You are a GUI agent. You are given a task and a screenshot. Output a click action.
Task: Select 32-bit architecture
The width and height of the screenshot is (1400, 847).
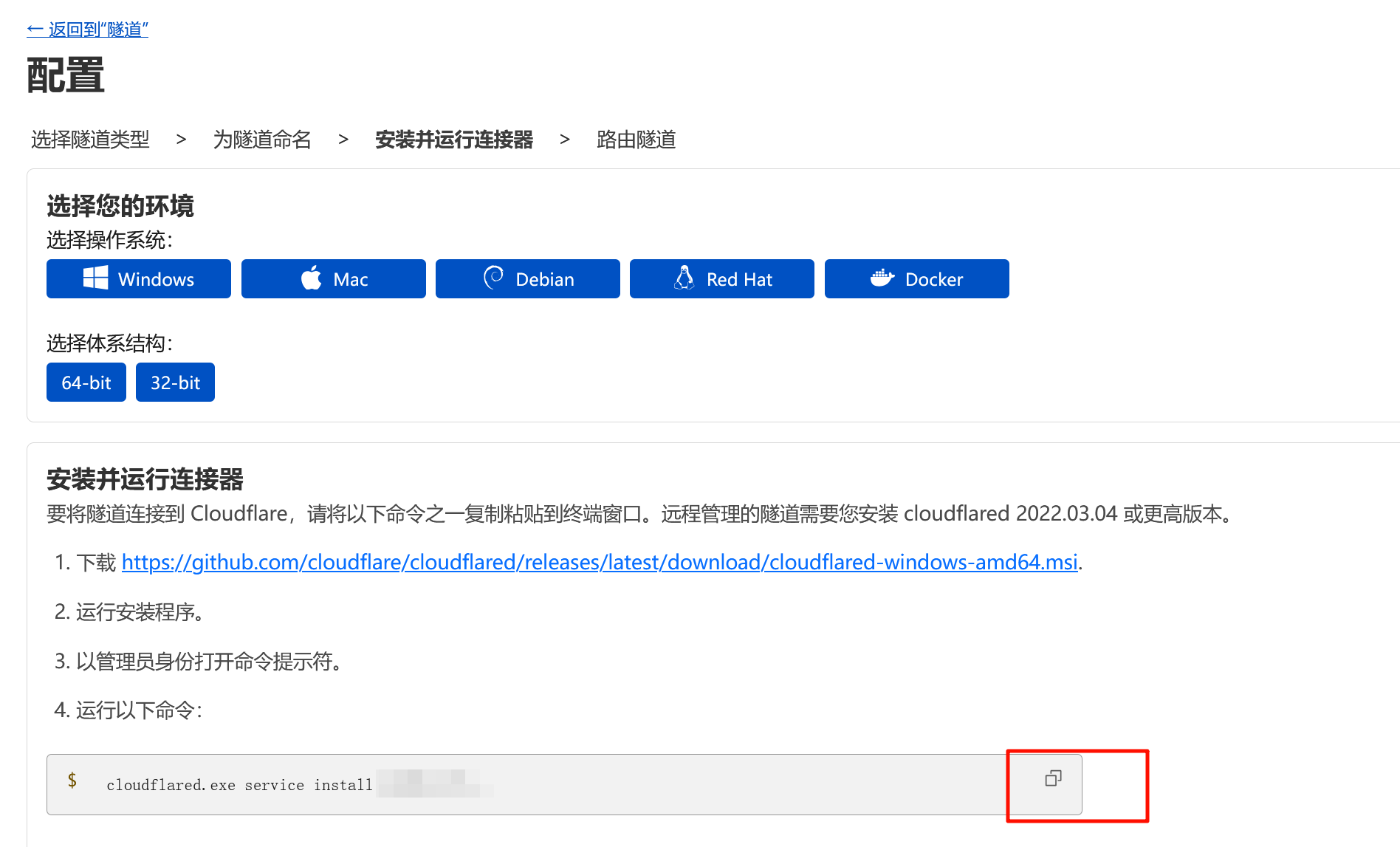(x=176, y=383)
